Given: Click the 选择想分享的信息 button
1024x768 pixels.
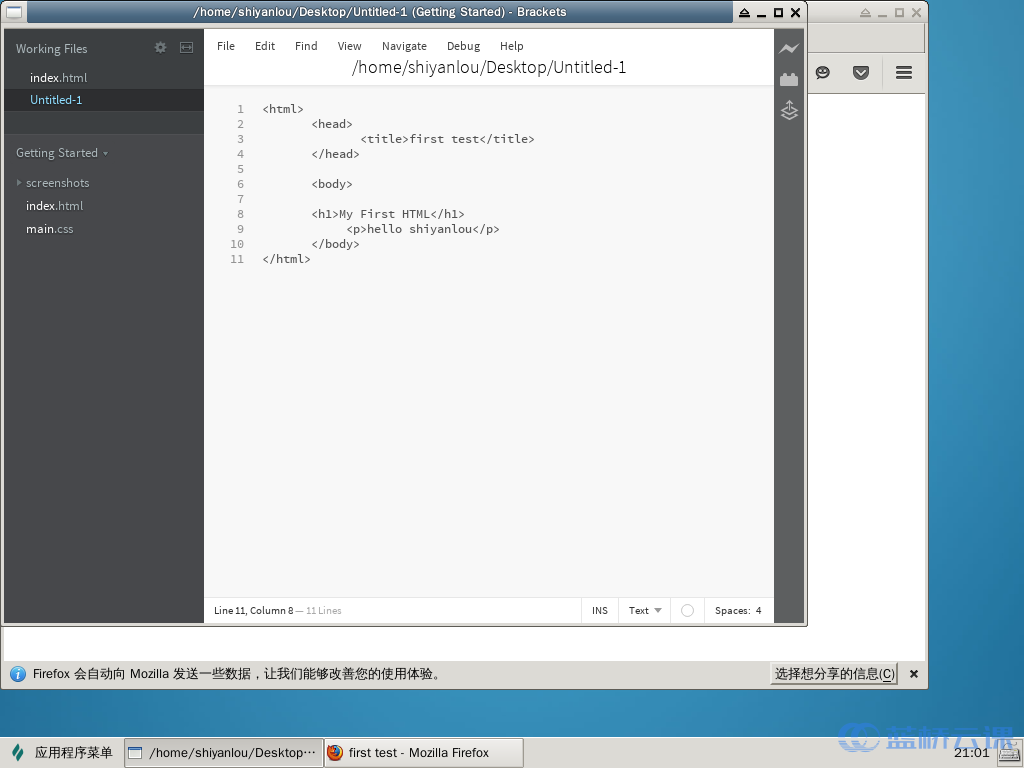Looking at the screenshot, I should click(833, 673).
